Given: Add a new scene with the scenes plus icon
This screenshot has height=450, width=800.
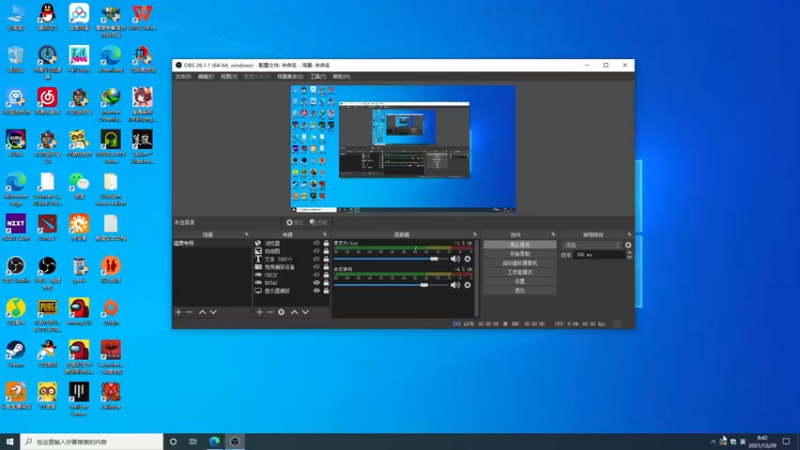Looking at the screenshot, I should (x=178, y=312).
